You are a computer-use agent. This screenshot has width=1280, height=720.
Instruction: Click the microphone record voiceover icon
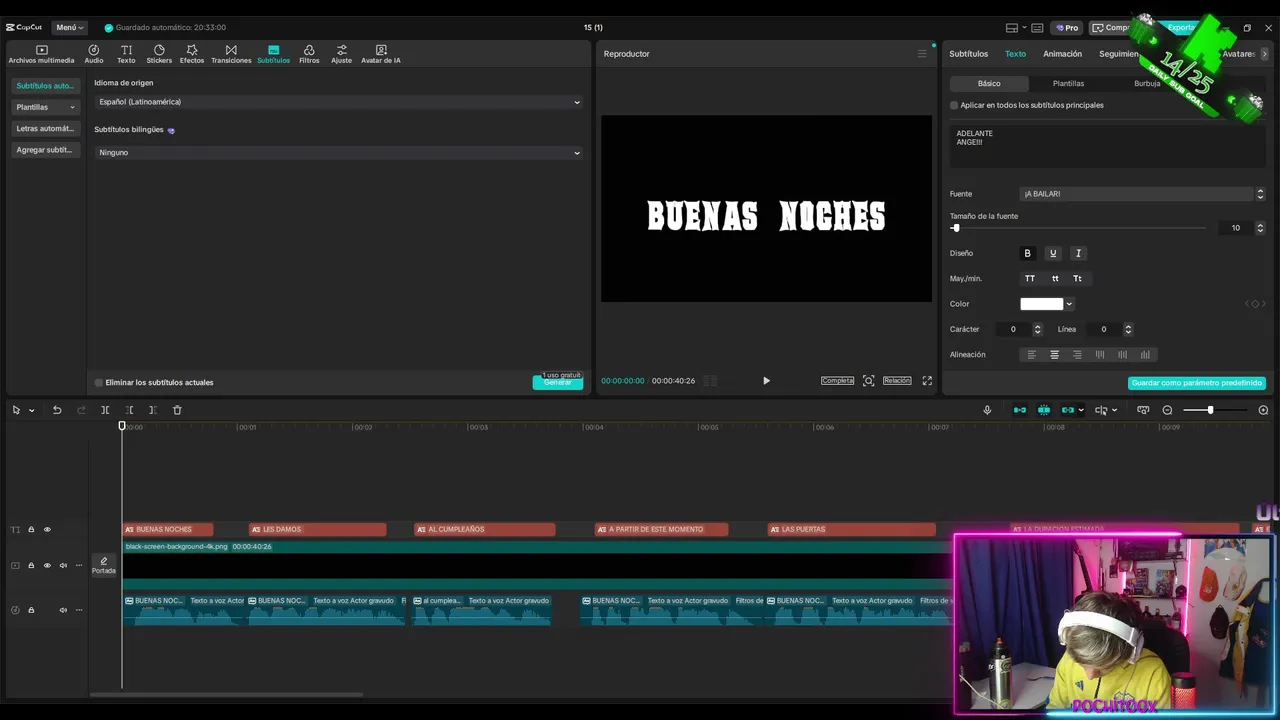[x=987, y=410]
